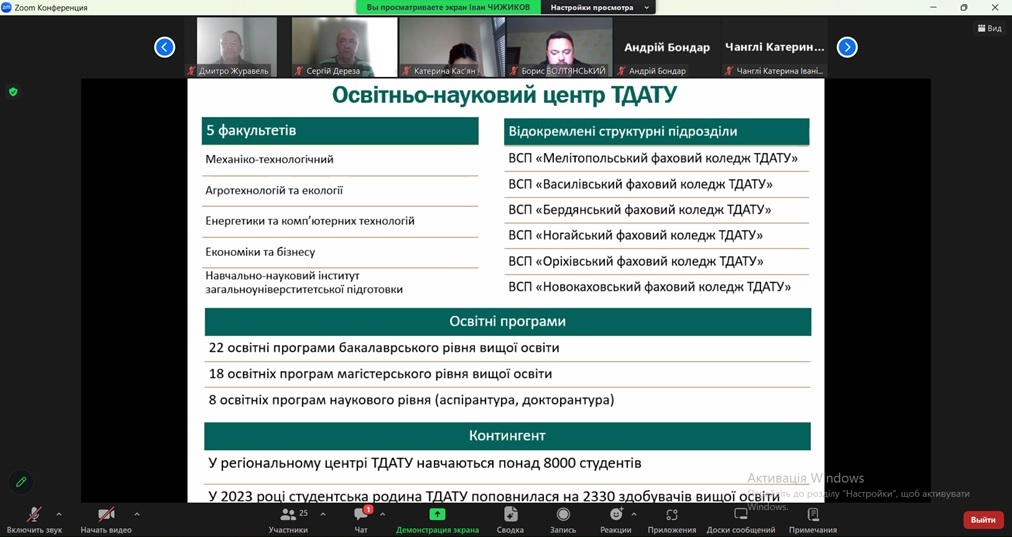Select Сергій Дереза video thumbnail
The image size is (1012, 537).
(344, 47)
